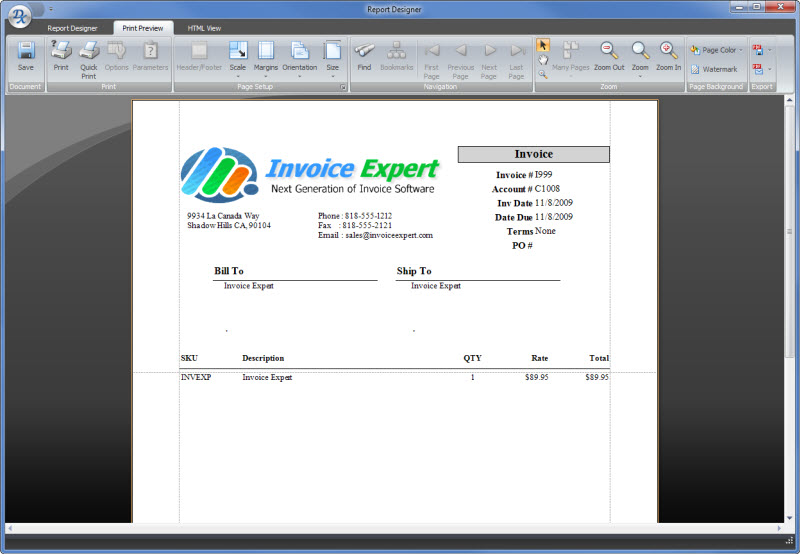Export document to PDF file
The height and width of the screenshot is (554, 800).
click(x=758, y=50)
